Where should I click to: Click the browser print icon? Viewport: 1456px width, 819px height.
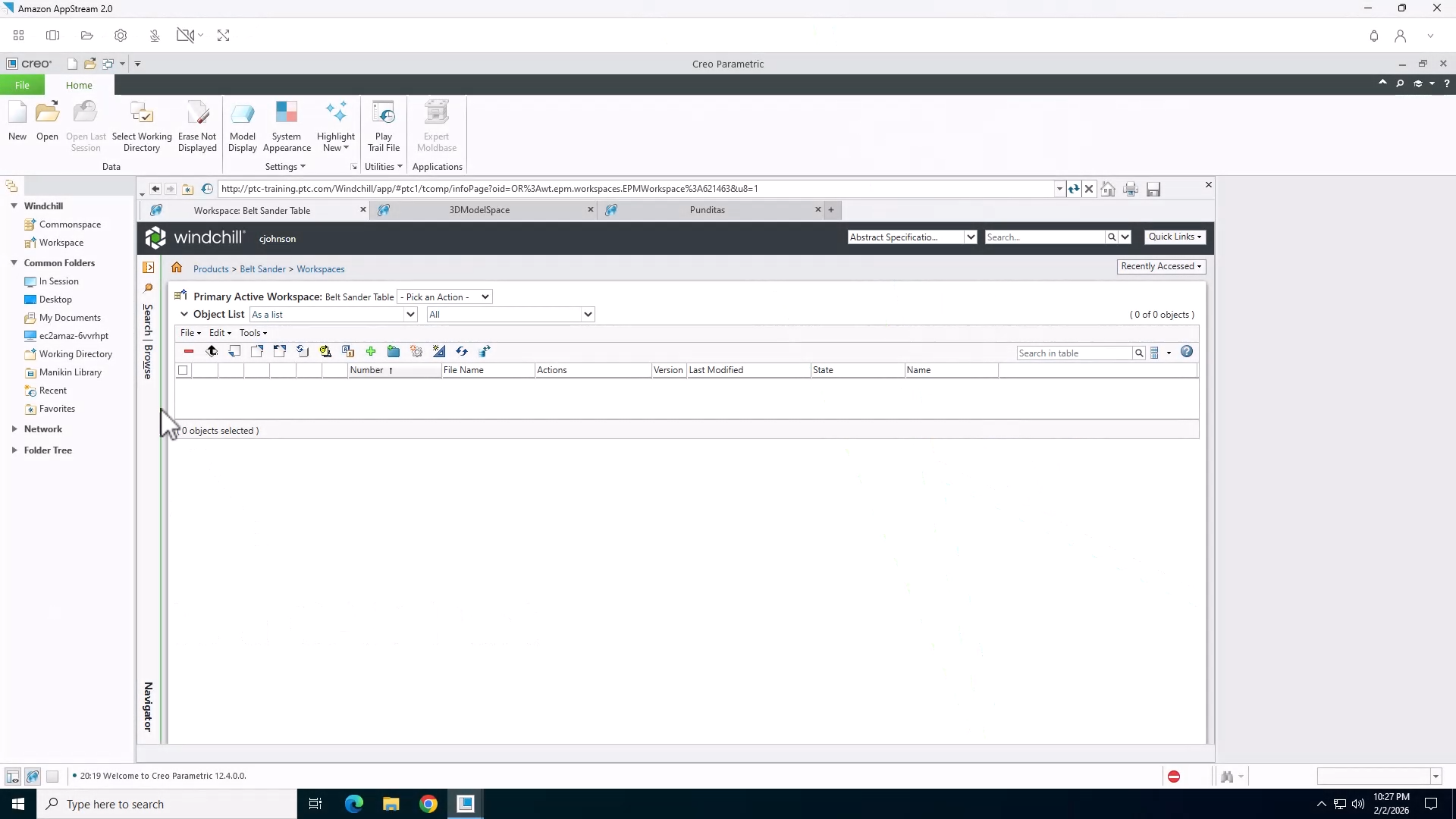pyautogui.click(x=1131, y=189)
